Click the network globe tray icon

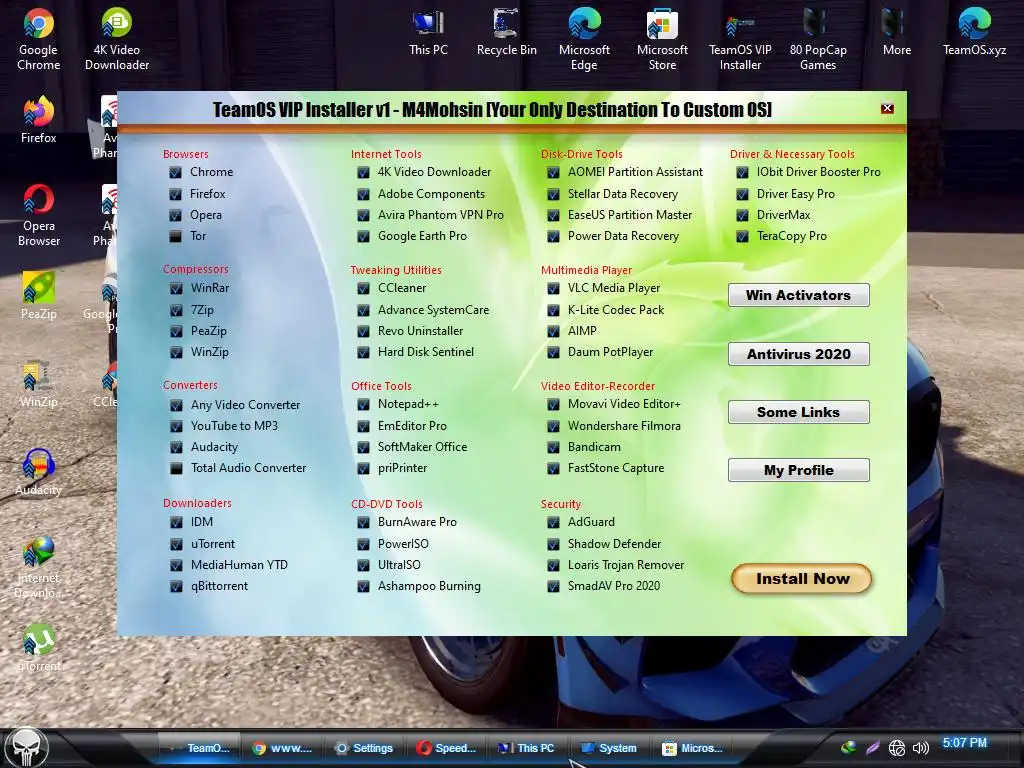[897, 748]
